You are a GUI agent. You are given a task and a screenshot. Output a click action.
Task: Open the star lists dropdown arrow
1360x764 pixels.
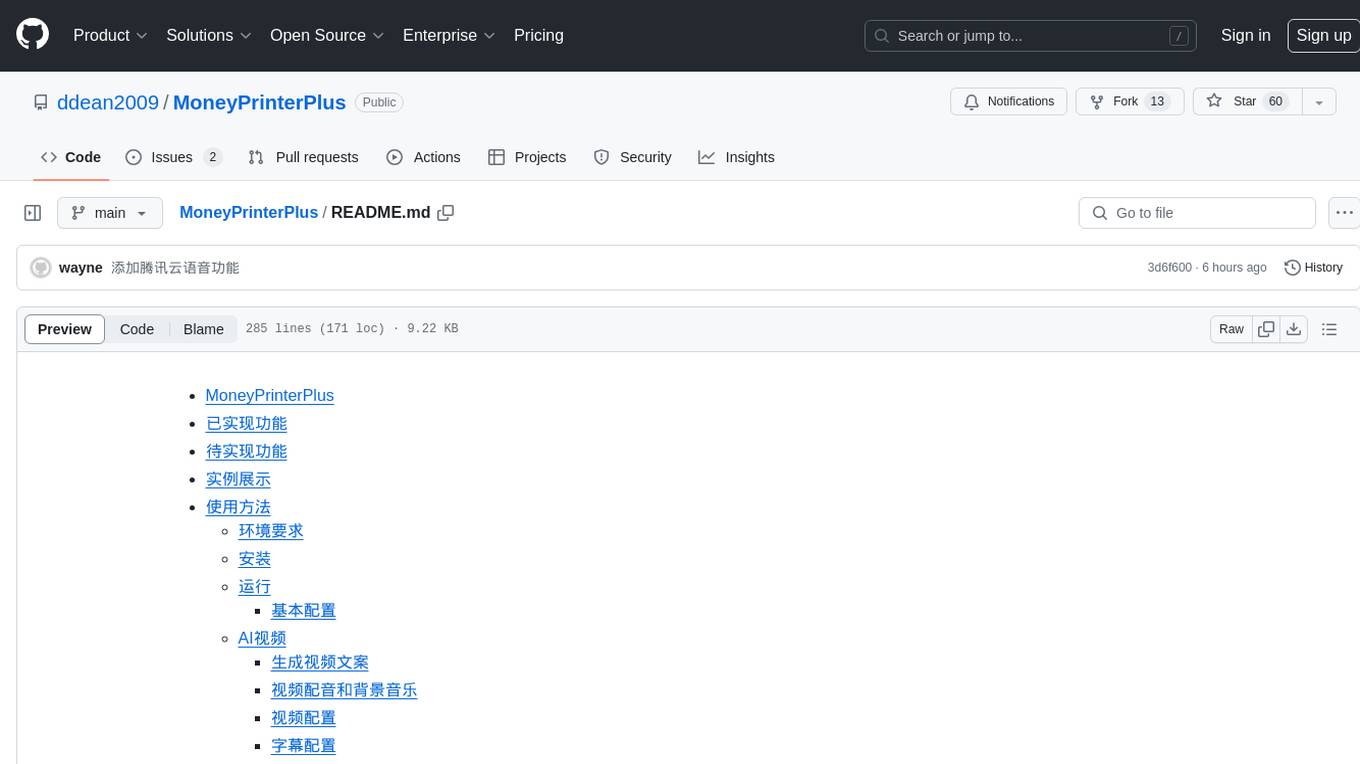click(1319, 102)
